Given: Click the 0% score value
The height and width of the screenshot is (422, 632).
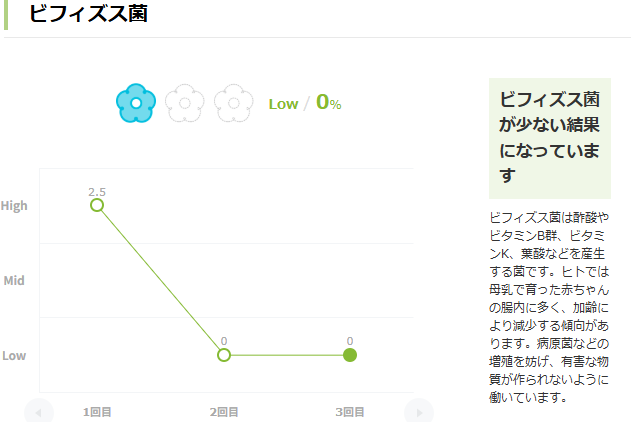Looking at the screenshot, I should click(329, 102).
